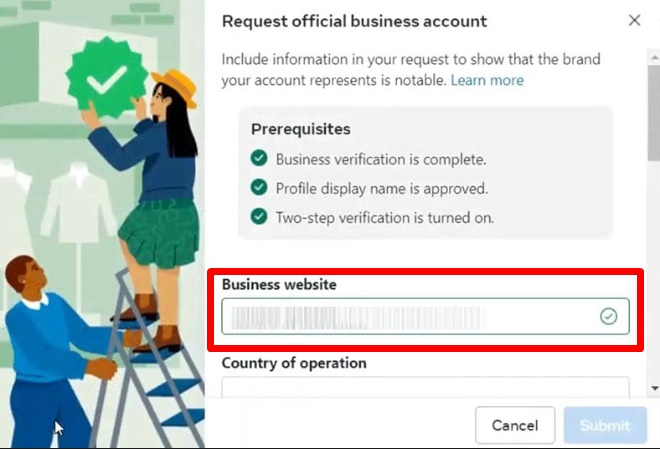Viewport: 660px width, 449px height.
Task: Click the scrollbar up arrow
Action: click(x=655, y=57)
